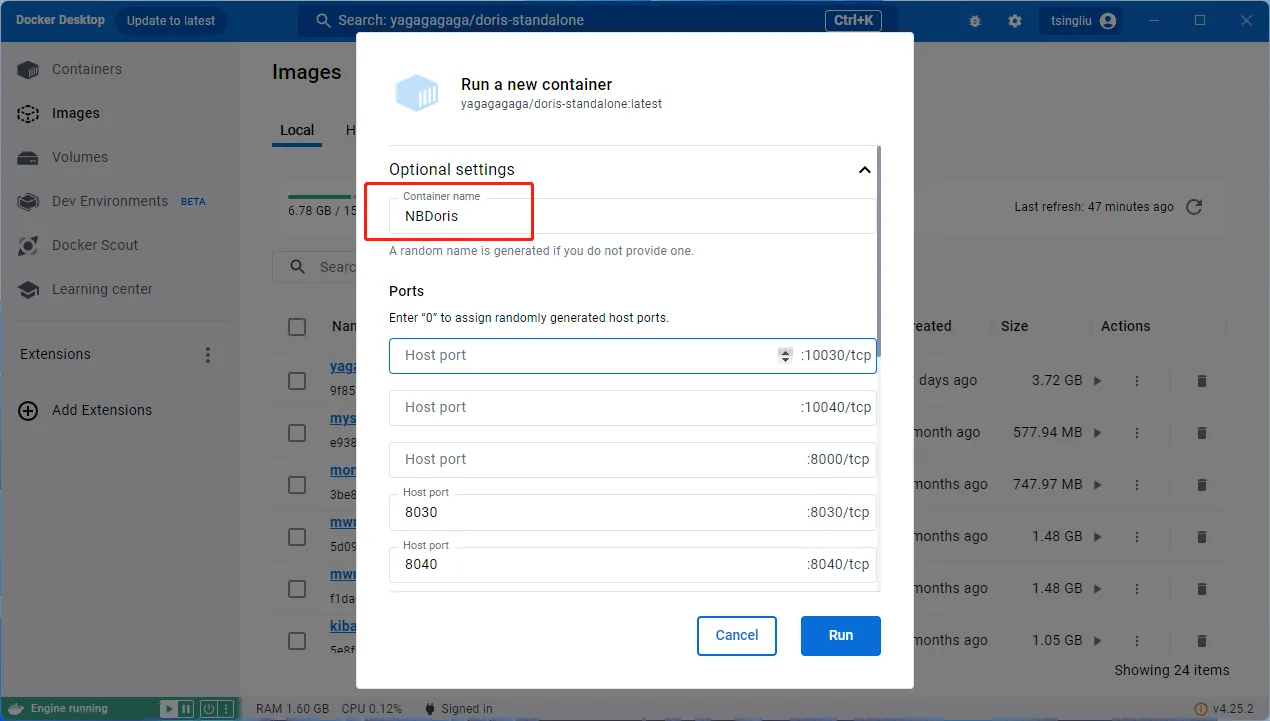Check the image row with ID 3be8
This screenshot has height=721, width=1270.
pos(297,485)
